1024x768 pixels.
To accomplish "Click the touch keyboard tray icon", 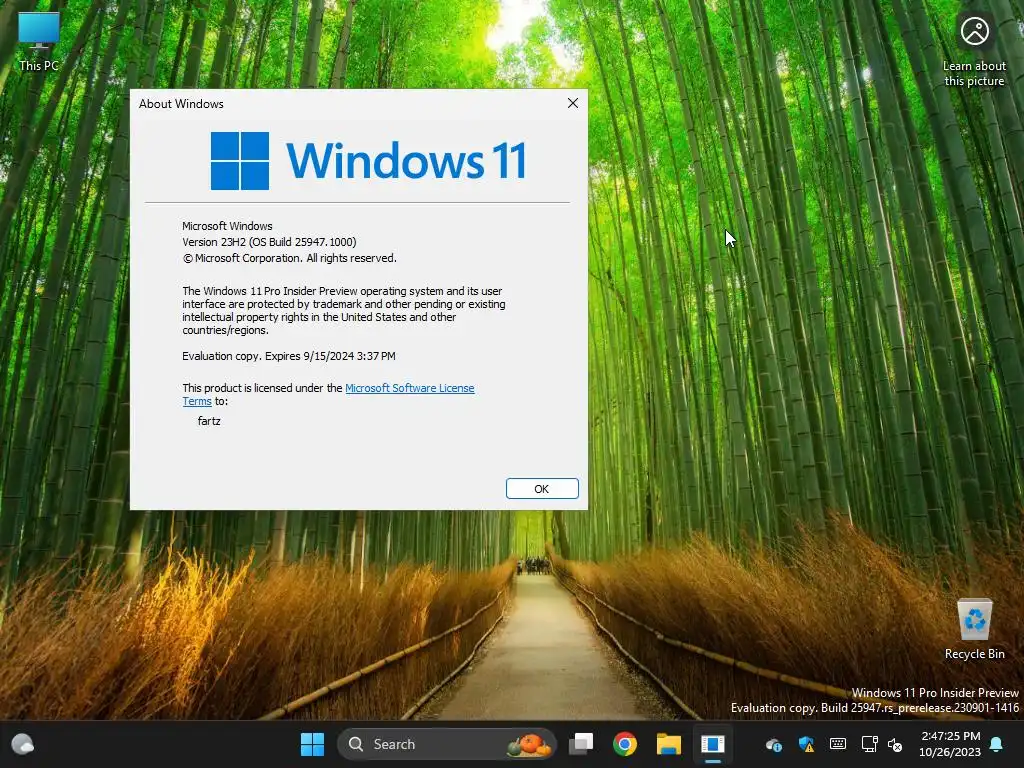I will point(837,744).
